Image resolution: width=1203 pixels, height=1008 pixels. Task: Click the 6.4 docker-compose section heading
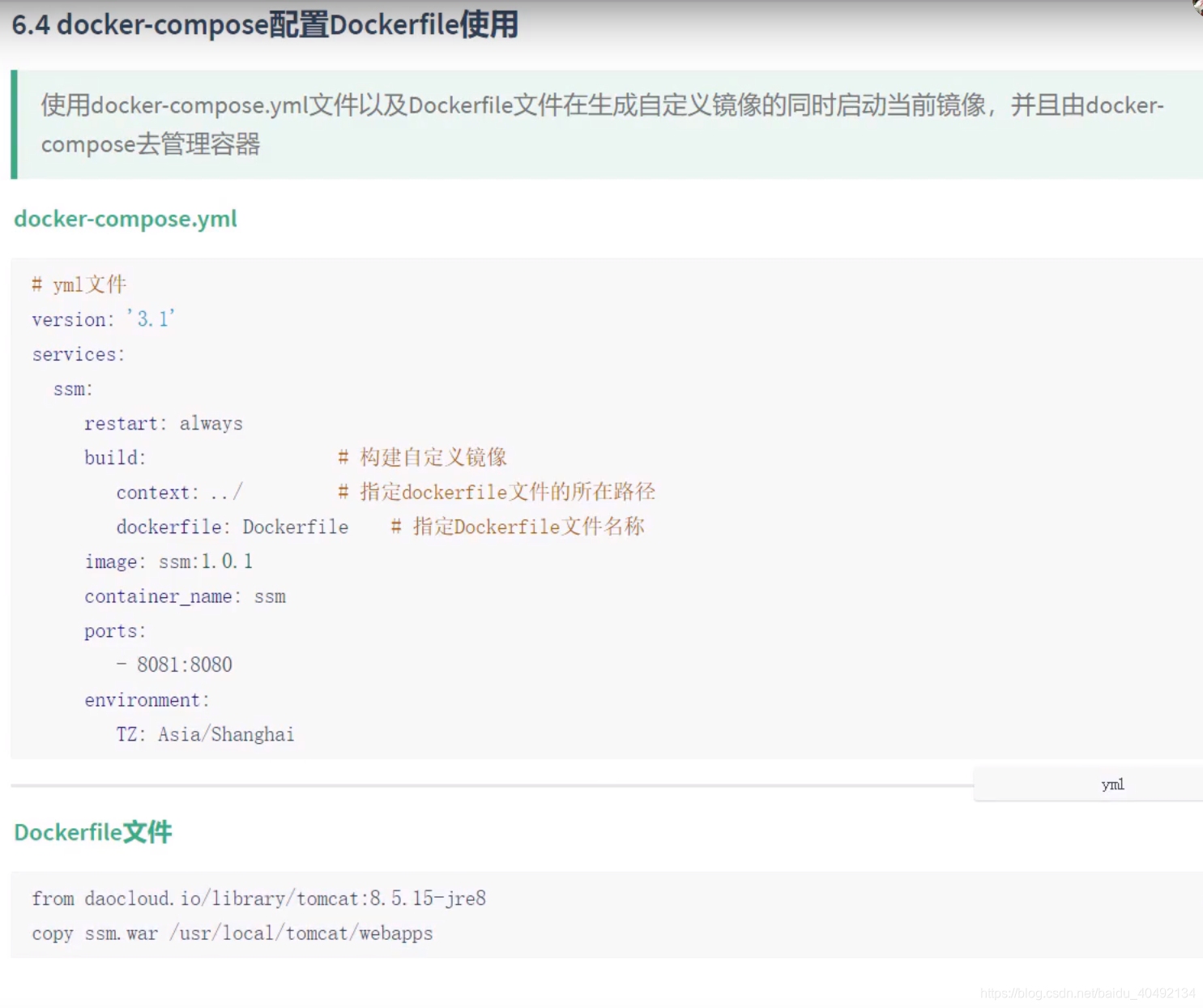click(265, 24)
